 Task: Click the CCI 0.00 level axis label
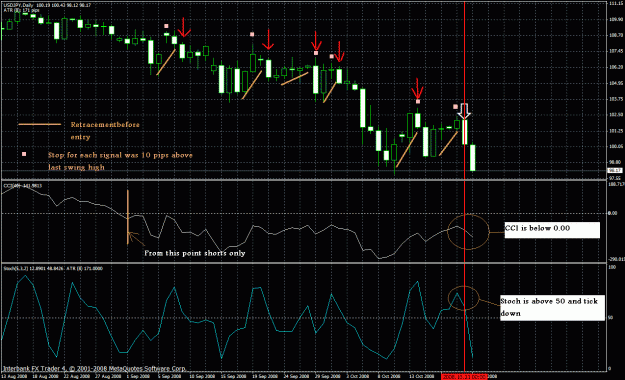pos(613,213)
